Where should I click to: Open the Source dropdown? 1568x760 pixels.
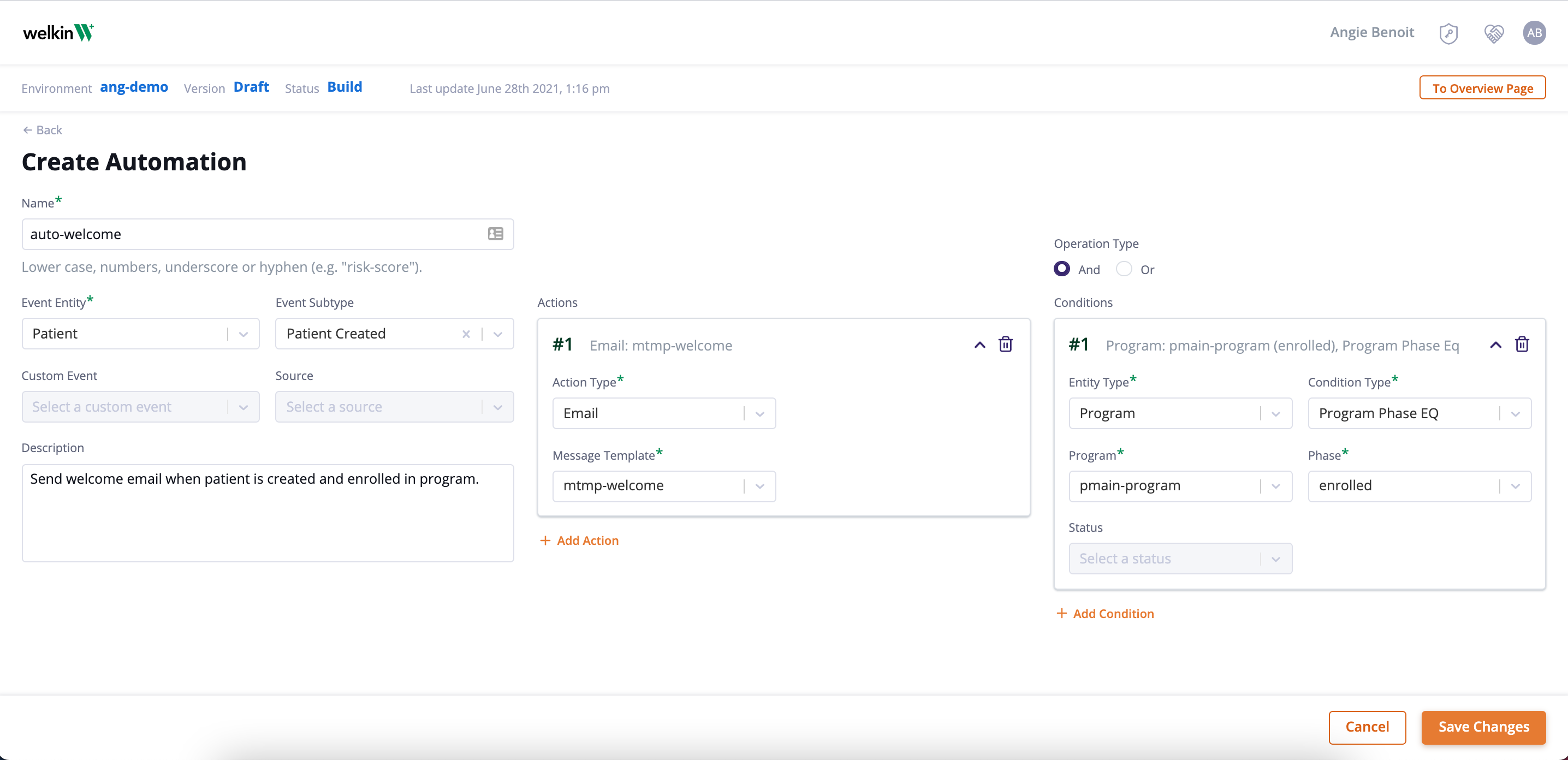[x=394, y=406]
